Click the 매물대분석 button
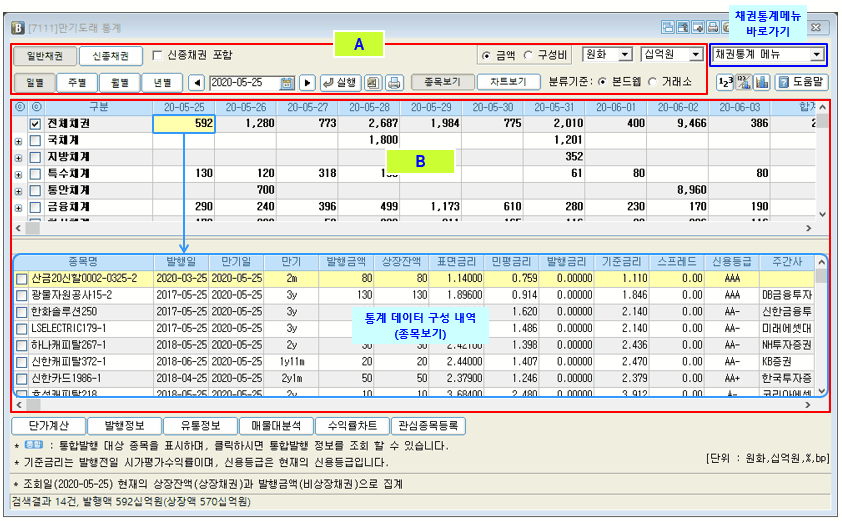 click(x=276, y=426)
